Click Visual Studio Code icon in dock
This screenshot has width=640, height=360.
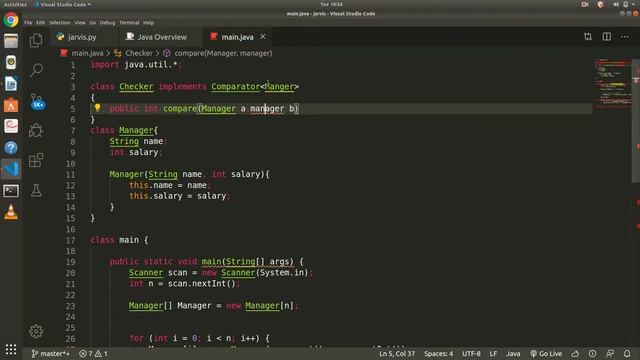pyautogui.click(x=11, y=169)
